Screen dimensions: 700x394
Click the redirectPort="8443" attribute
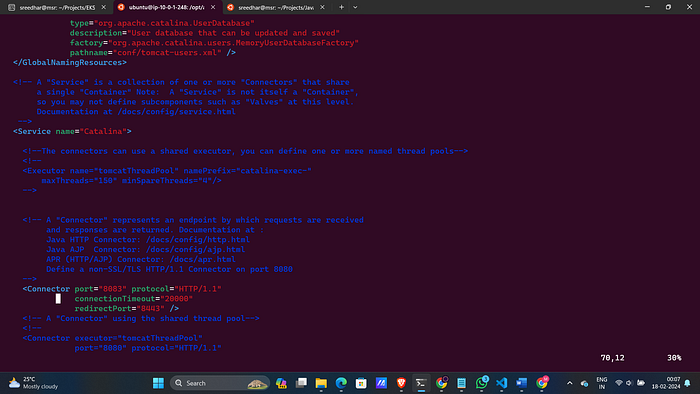[119, 308]
